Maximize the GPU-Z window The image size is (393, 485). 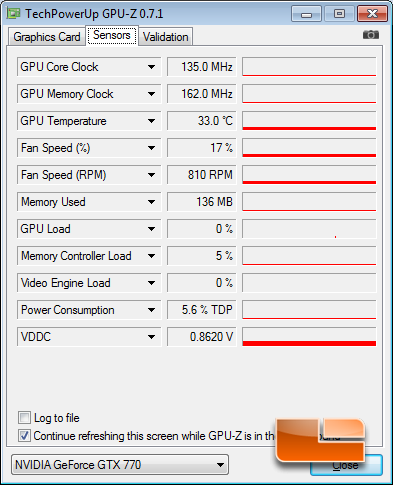(x=339, y=14)
